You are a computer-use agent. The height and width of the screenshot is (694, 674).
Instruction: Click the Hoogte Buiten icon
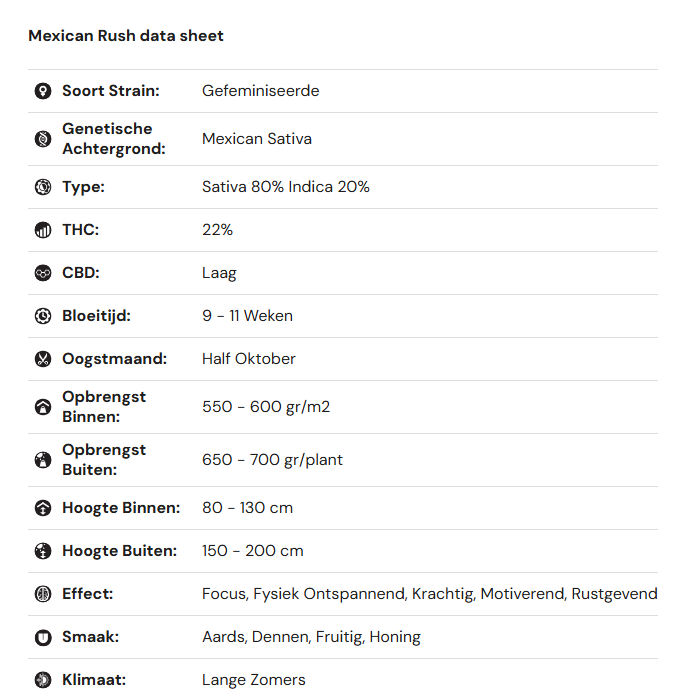pyautogui.click(x=43, y=551)
